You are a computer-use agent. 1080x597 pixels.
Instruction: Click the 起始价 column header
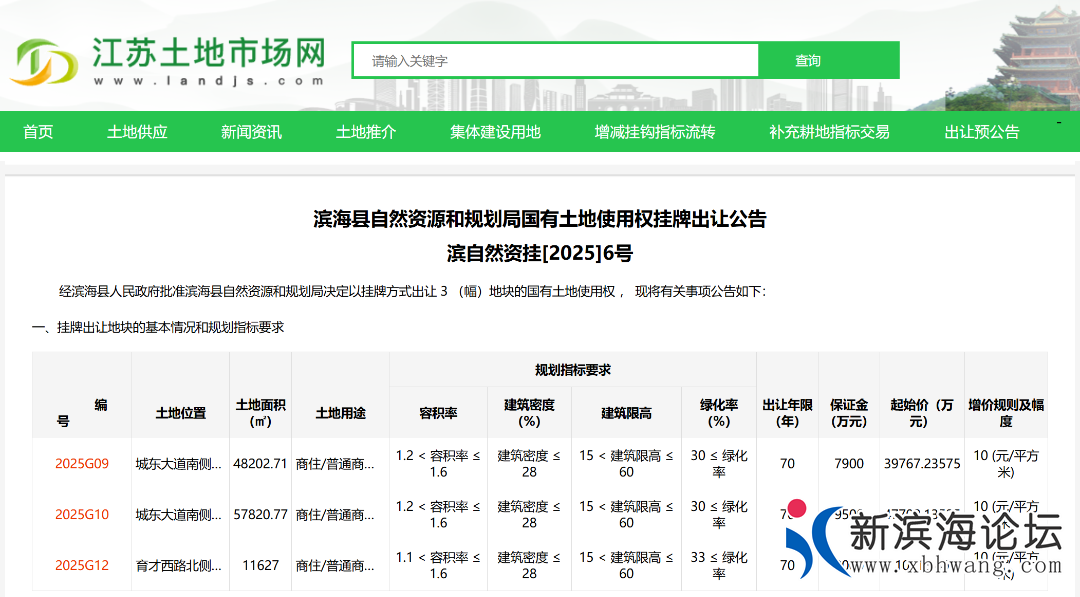coord(920,413)
